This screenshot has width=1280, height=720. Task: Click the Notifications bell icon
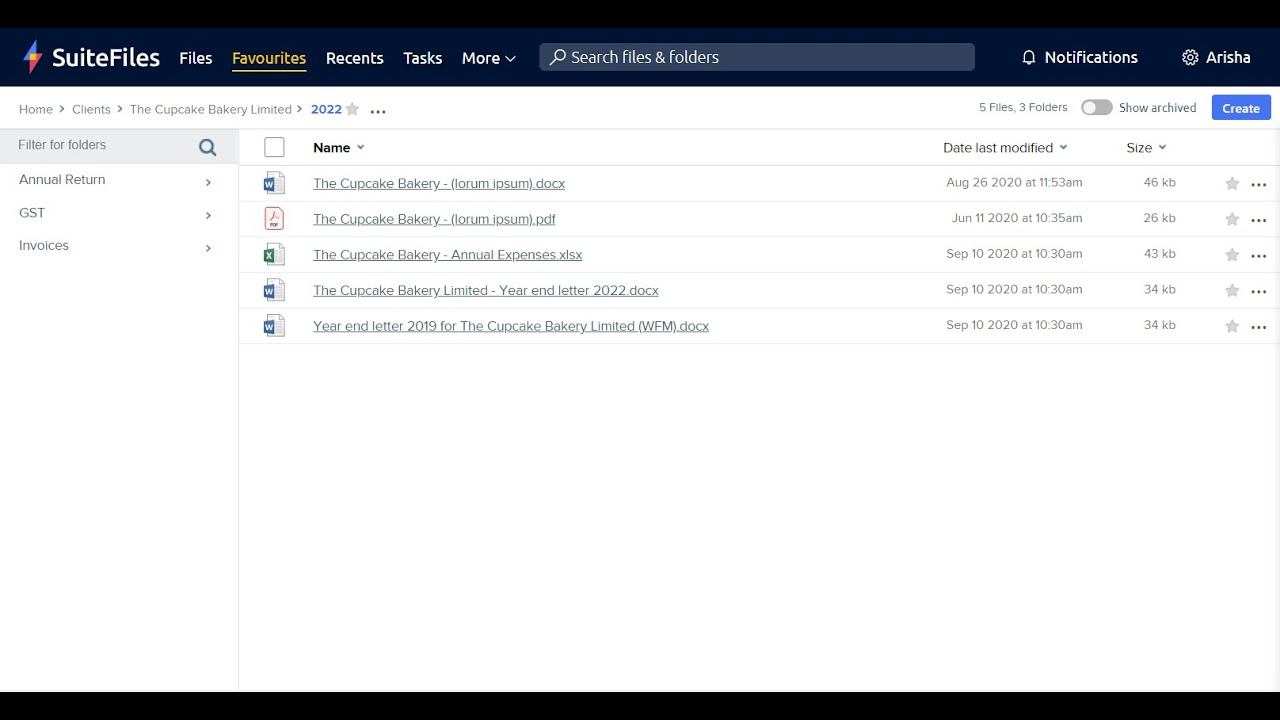[1029, 57]
